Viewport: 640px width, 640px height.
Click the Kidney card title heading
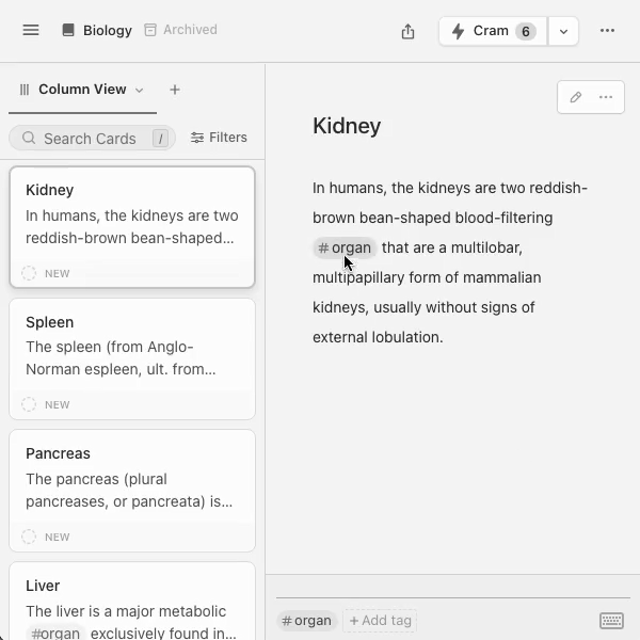pyautogui.click(x=347, y=126)
